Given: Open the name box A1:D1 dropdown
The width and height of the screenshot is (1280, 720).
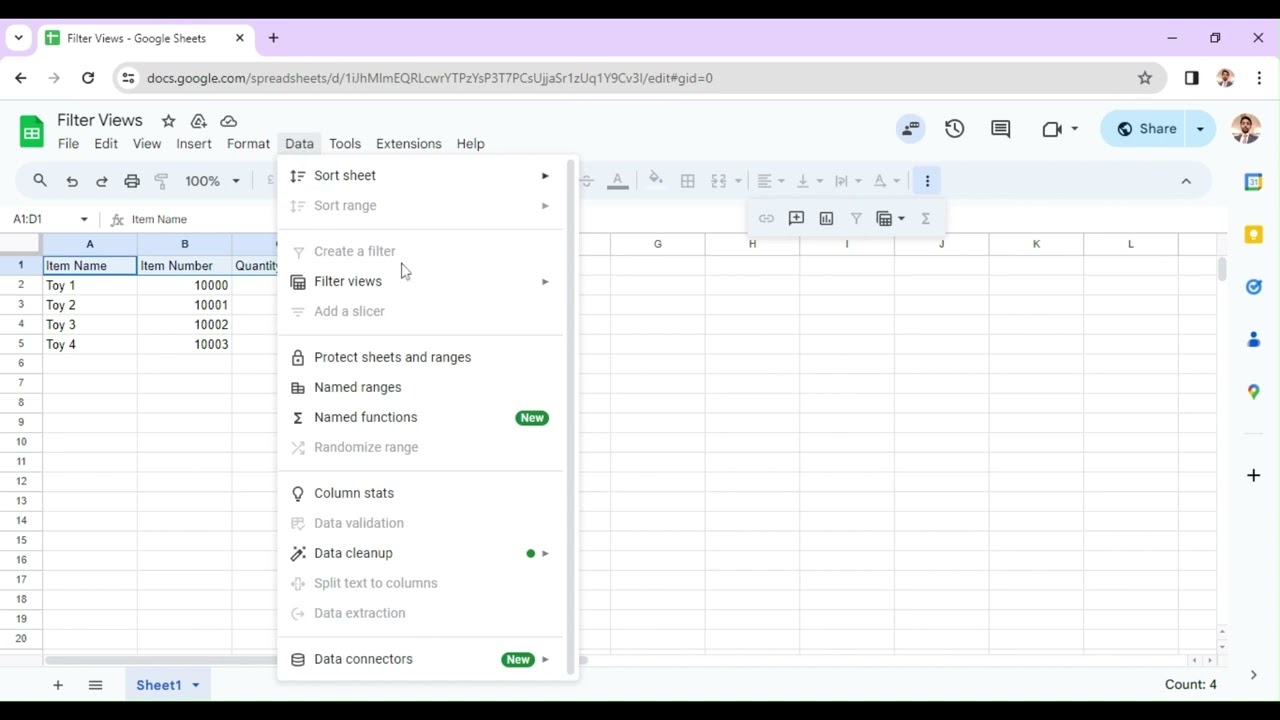Looking at the screenshot, I should [84, 219].
